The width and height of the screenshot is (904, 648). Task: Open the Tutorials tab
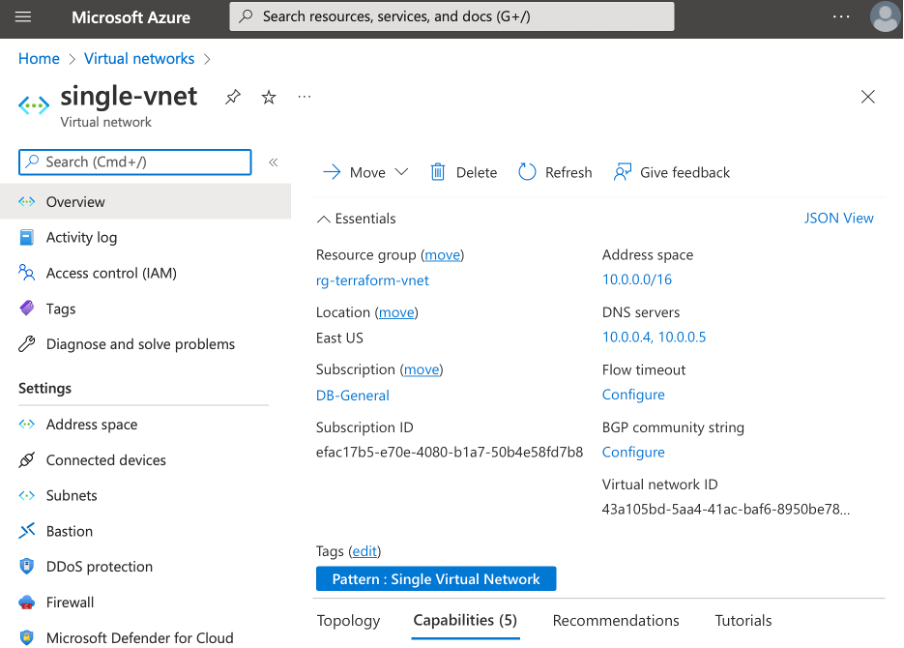(x=743, y=621)
